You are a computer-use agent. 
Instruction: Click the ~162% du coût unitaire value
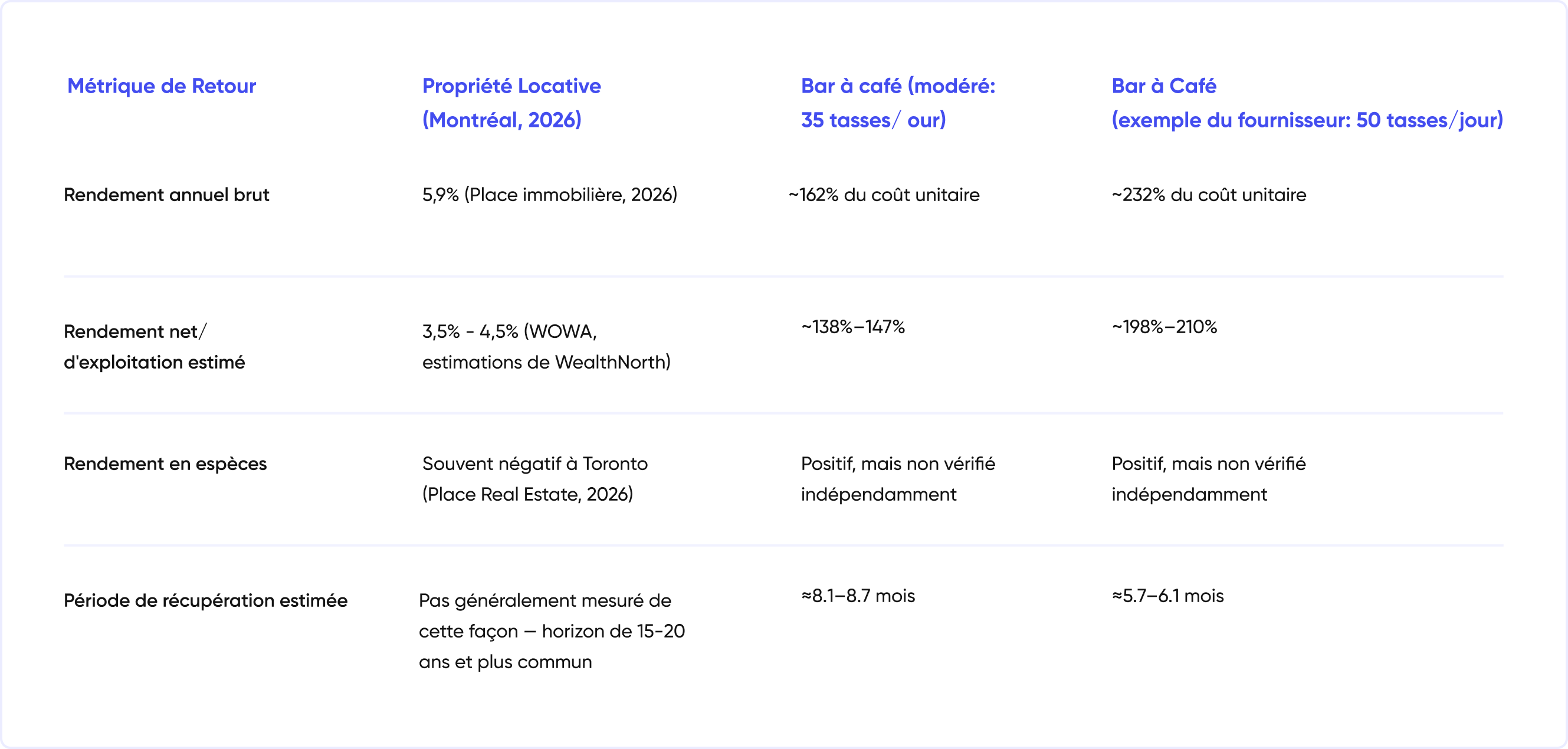tap(884, 195)
